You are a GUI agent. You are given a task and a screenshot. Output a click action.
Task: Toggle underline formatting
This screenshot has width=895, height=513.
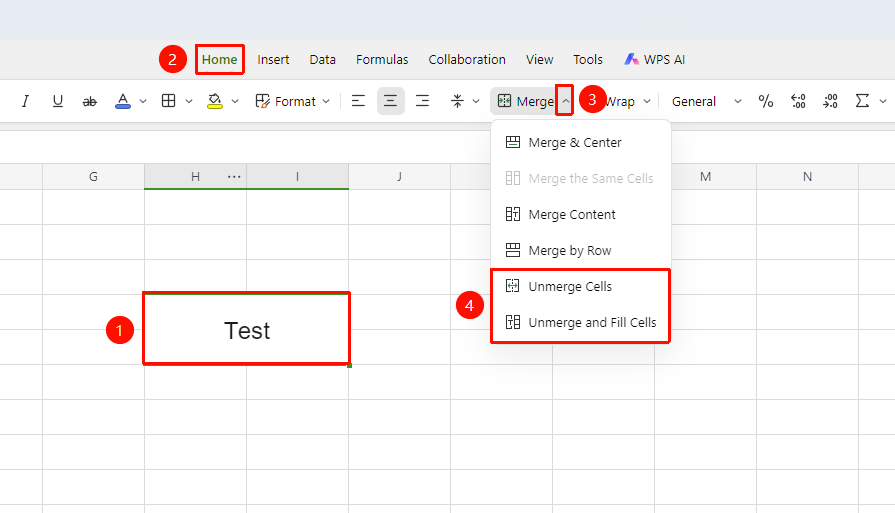(58, 102)
